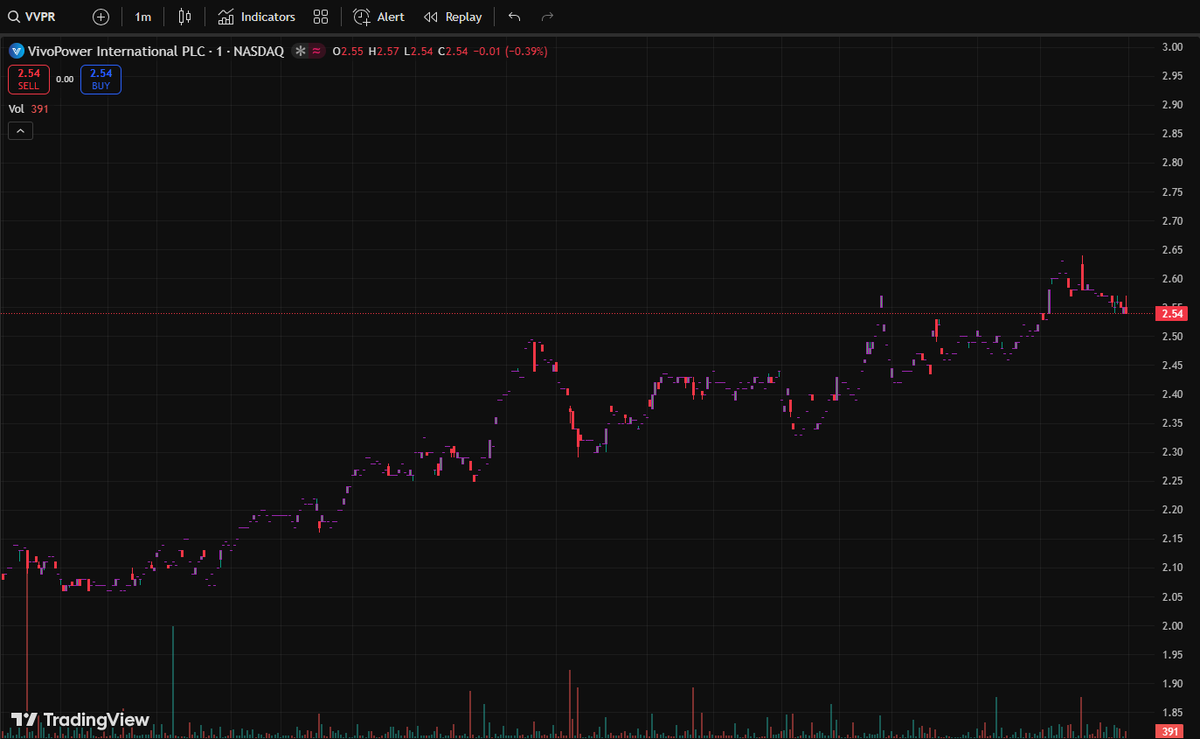The image size is (1200, 739).
Task: Start bar Replay mode
Action: (x=453, y=17)
